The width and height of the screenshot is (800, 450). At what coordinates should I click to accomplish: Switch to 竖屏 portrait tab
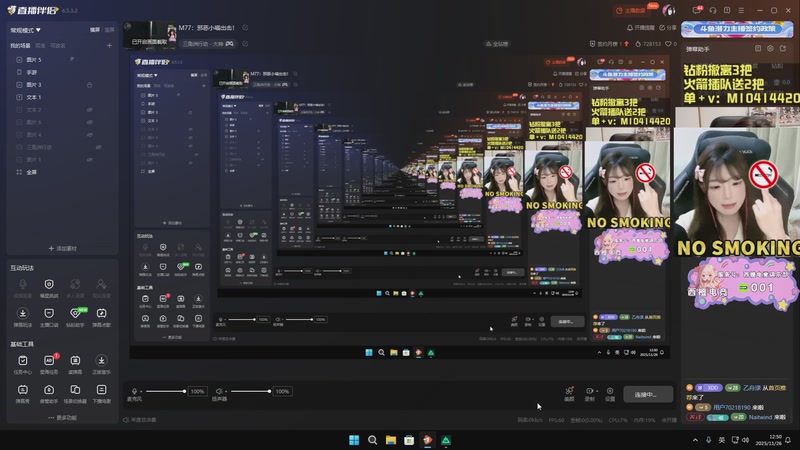pyautogui.click(x=109, y=30)
